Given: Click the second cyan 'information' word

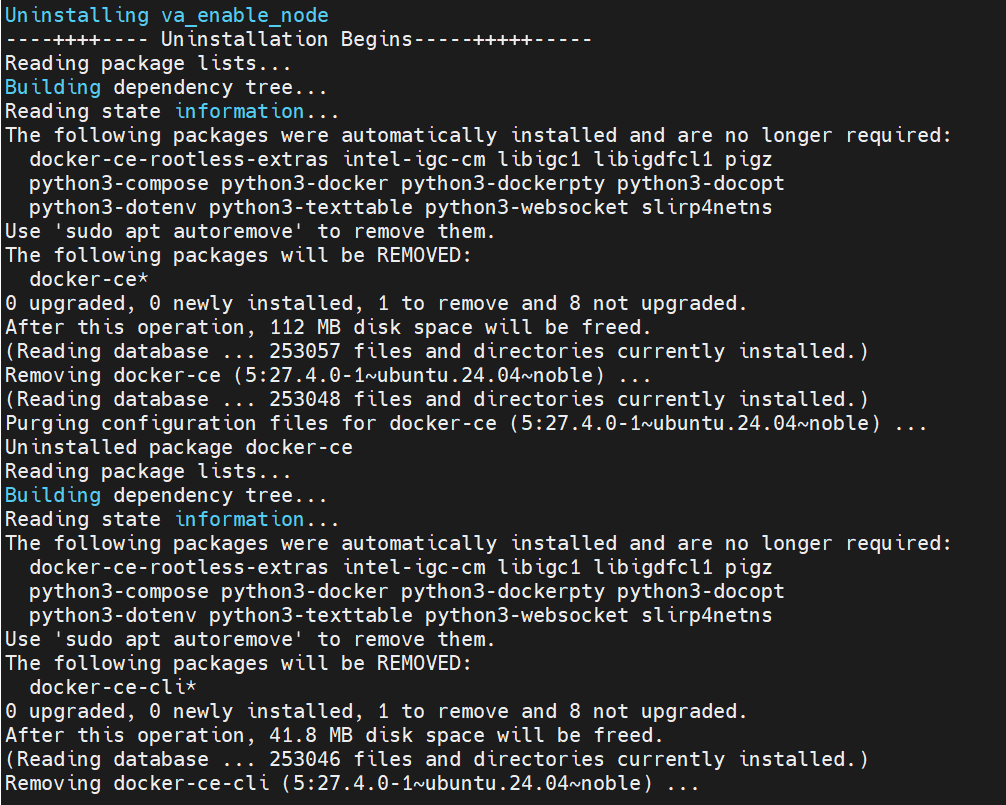Looking at the screenshot, I should pyautogui.click(x=239, y=519).
